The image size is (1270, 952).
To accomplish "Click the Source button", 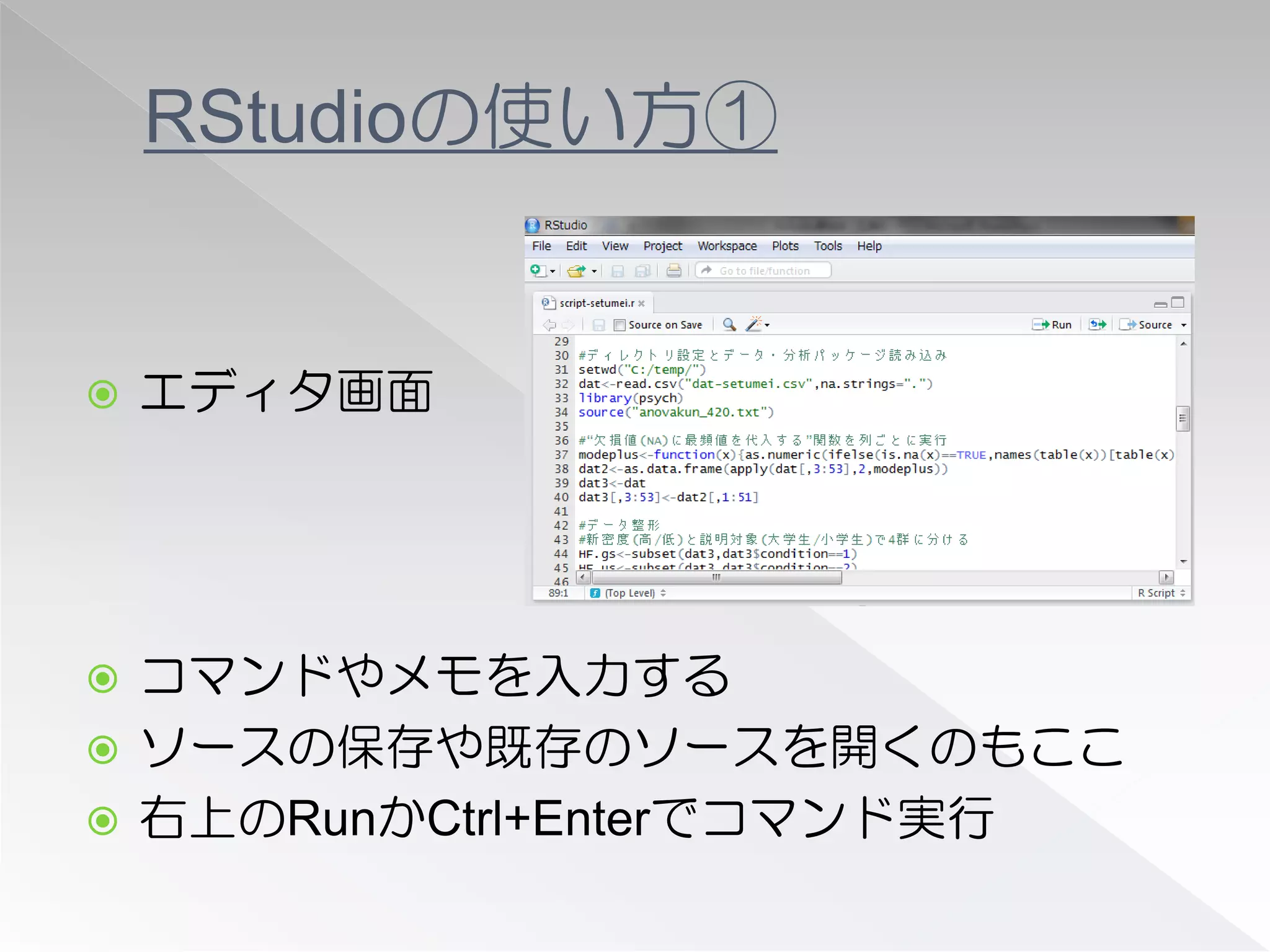I will click(x=1146, y=325).
